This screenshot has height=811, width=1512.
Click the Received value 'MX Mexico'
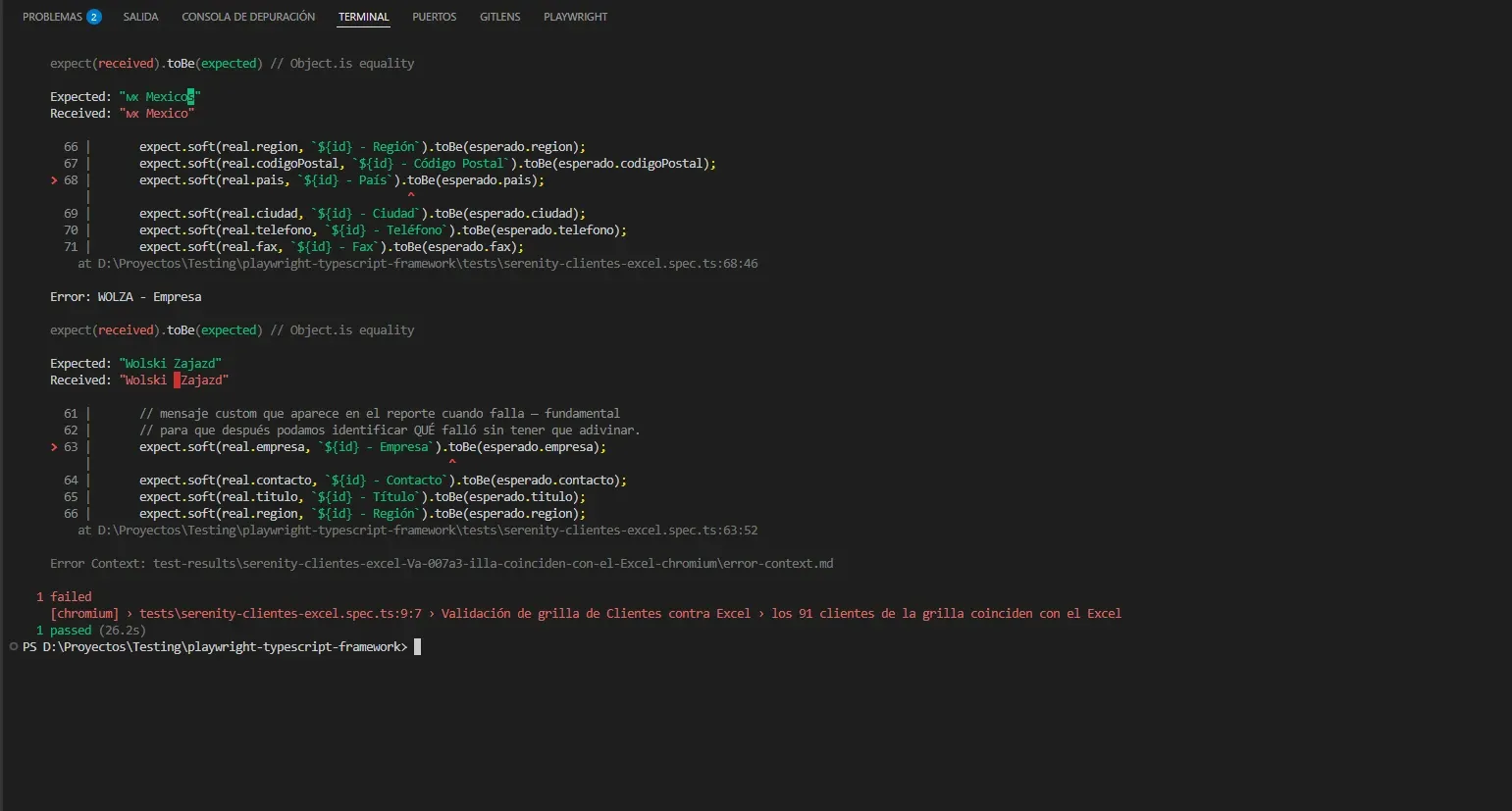tap(157, 113)
